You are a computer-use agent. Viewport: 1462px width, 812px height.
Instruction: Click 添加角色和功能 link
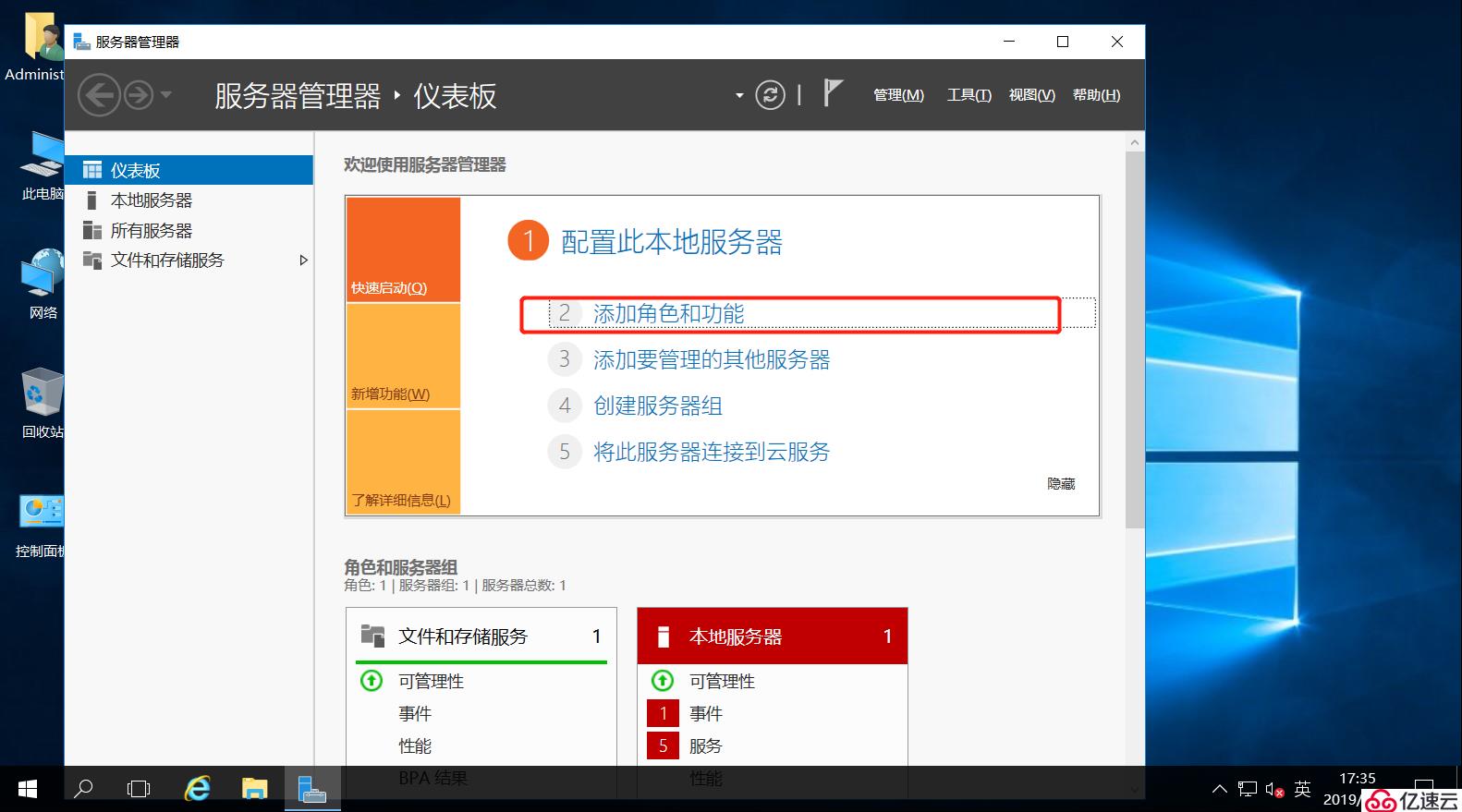click(x=668, y=314)
